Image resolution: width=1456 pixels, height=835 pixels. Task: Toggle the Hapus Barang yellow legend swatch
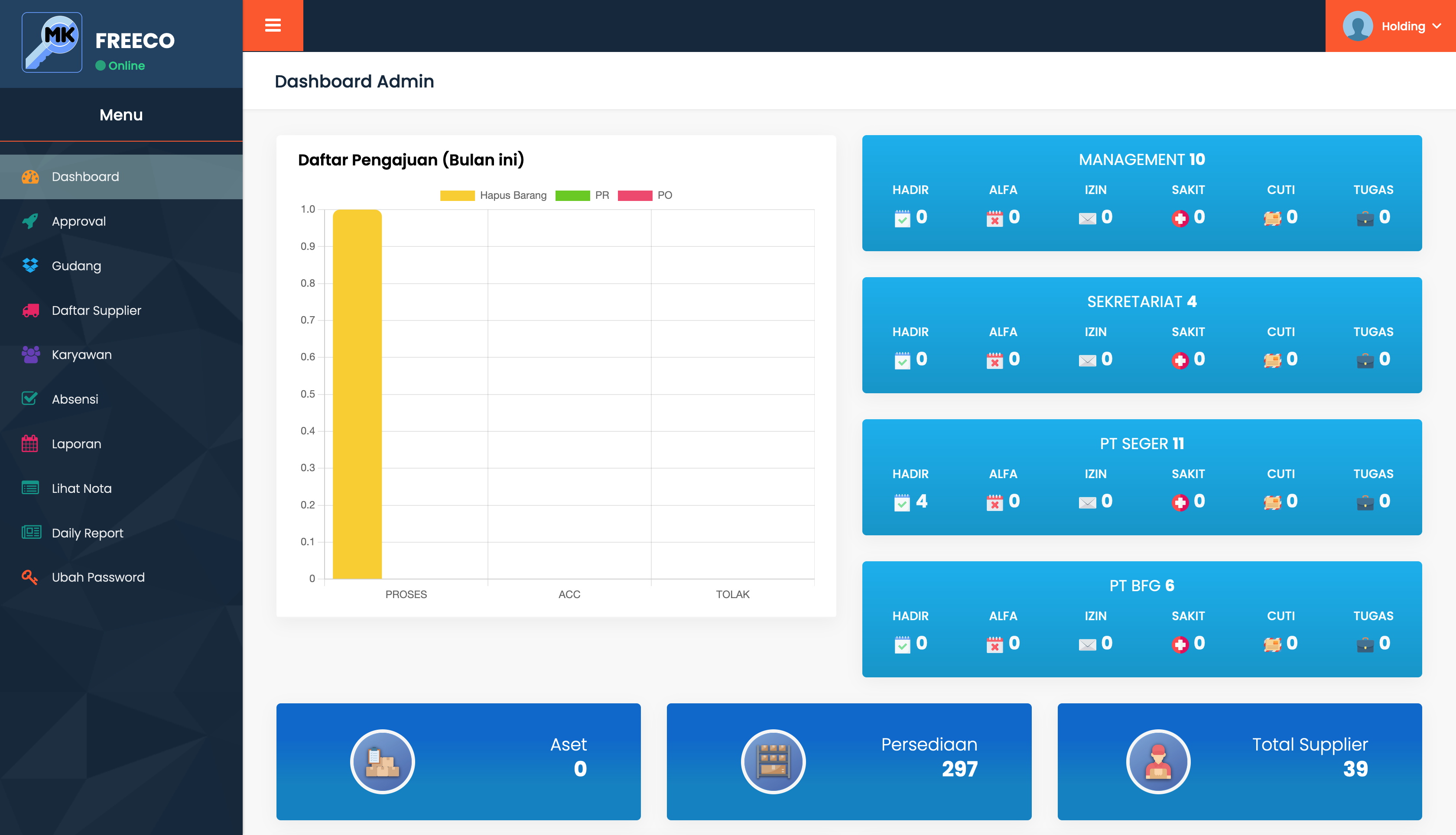point(457,196)
